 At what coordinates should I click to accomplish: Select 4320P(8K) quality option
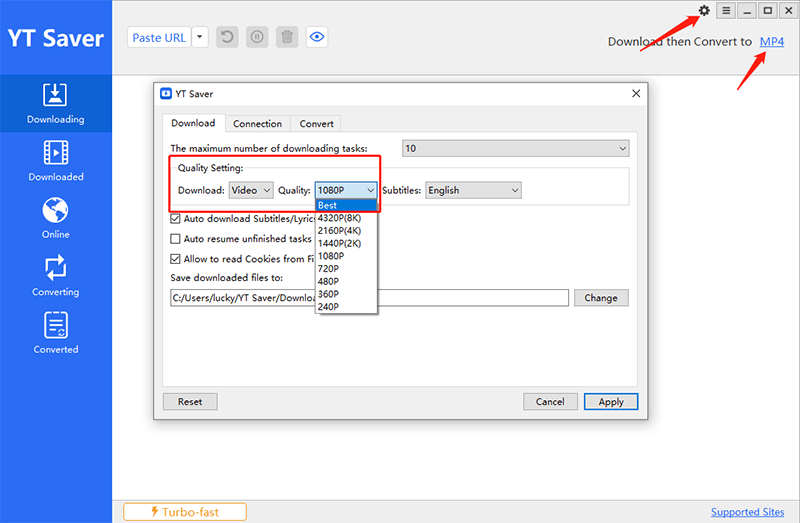click(x=346, y=218)
